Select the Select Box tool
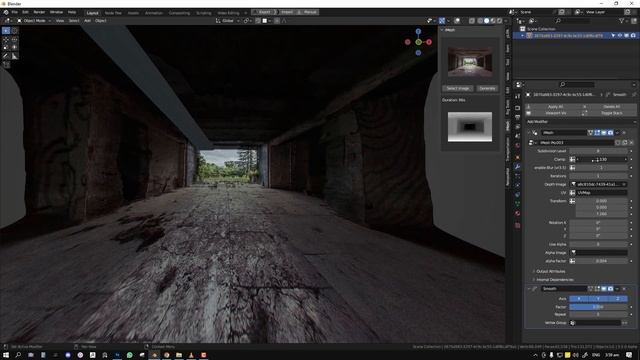The image size is (640, 360). 6,31
